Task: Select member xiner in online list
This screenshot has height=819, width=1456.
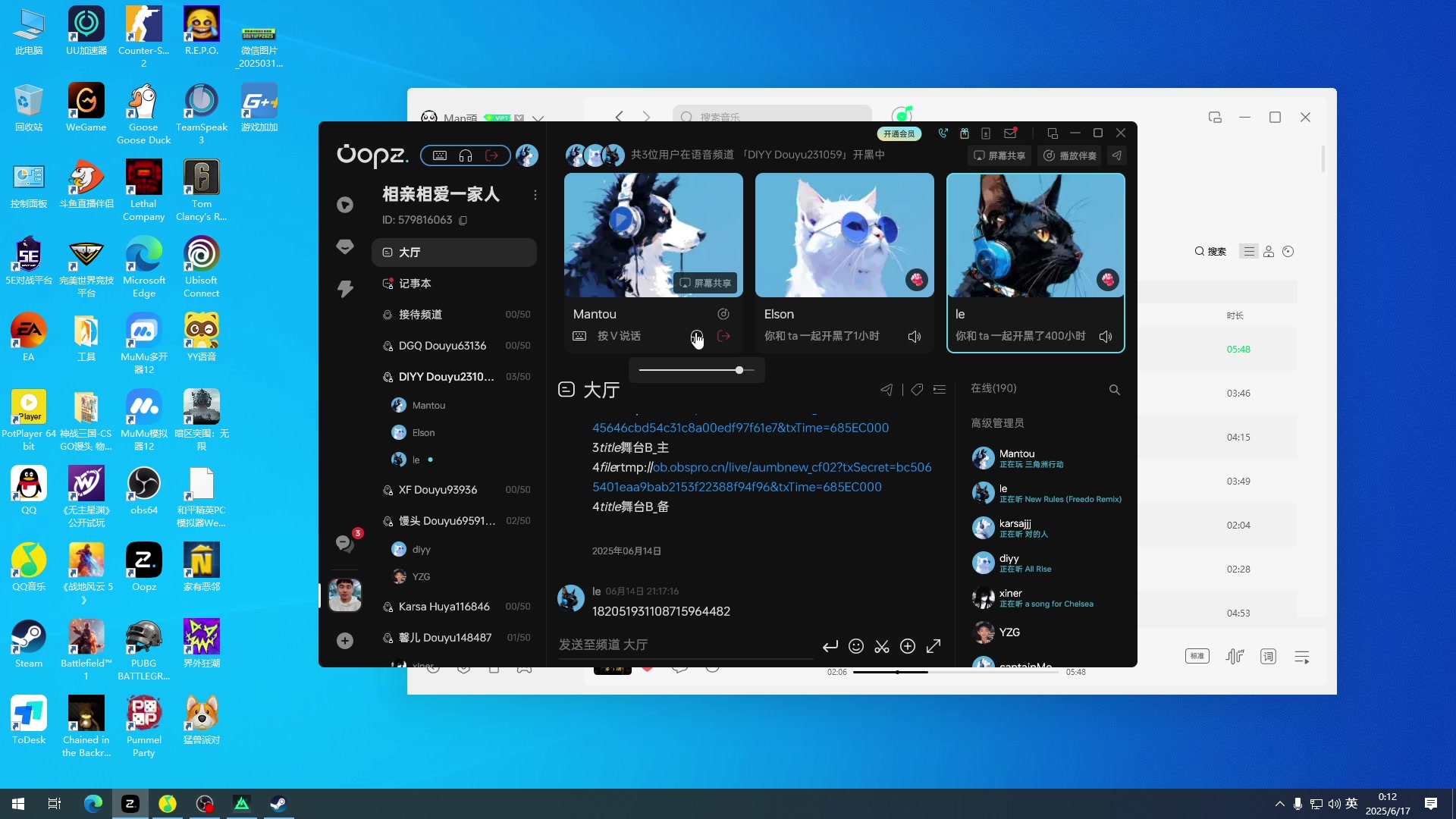Action: [1047, 598]
